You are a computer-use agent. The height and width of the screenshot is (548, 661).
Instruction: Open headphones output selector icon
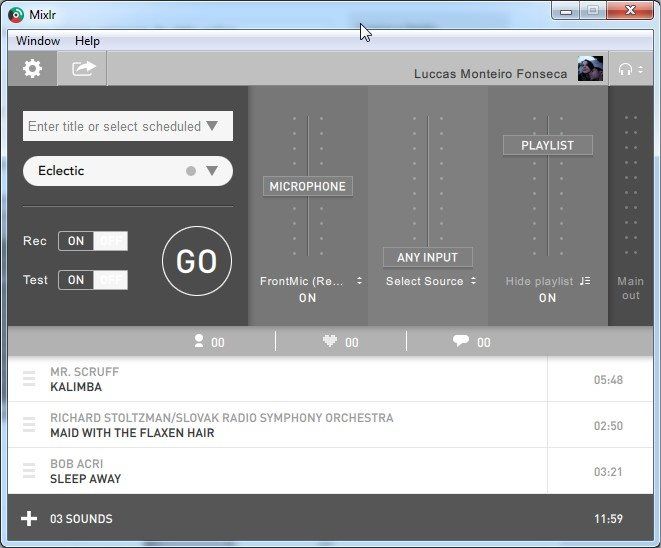(x=630, y=69)
